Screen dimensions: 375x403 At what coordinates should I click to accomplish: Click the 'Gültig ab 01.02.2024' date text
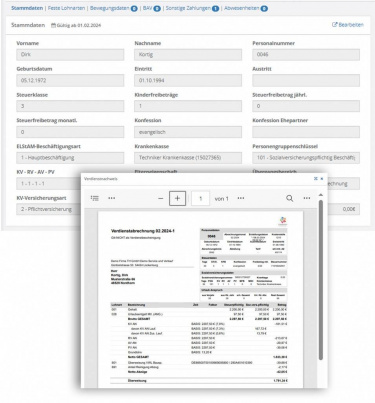[x=79, y=25]
